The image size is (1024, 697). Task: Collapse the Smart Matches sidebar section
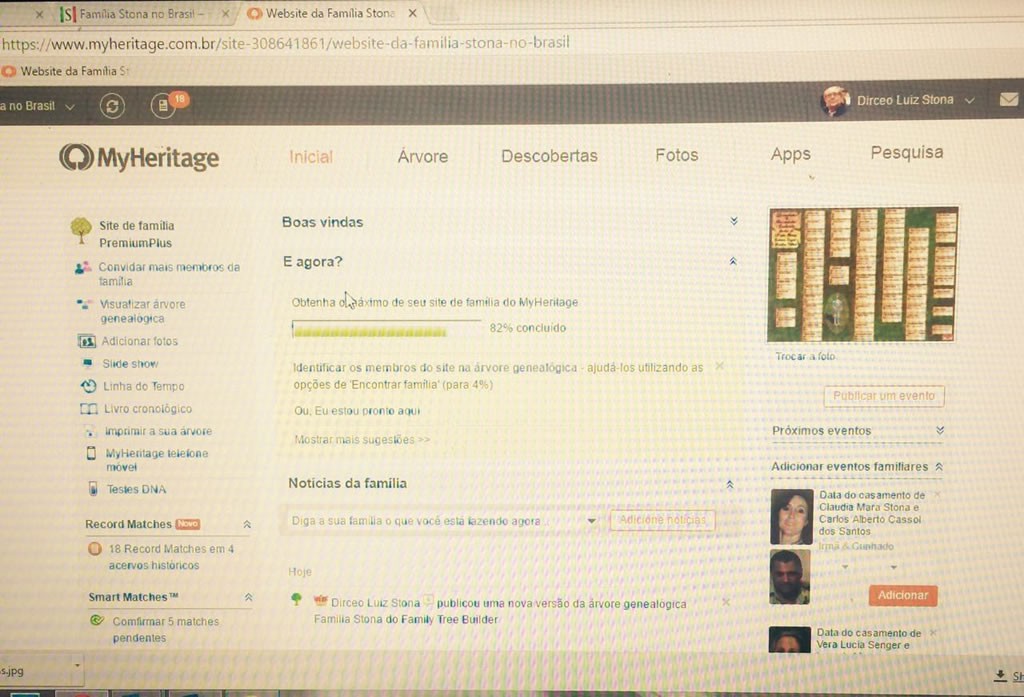coord(248,597)
